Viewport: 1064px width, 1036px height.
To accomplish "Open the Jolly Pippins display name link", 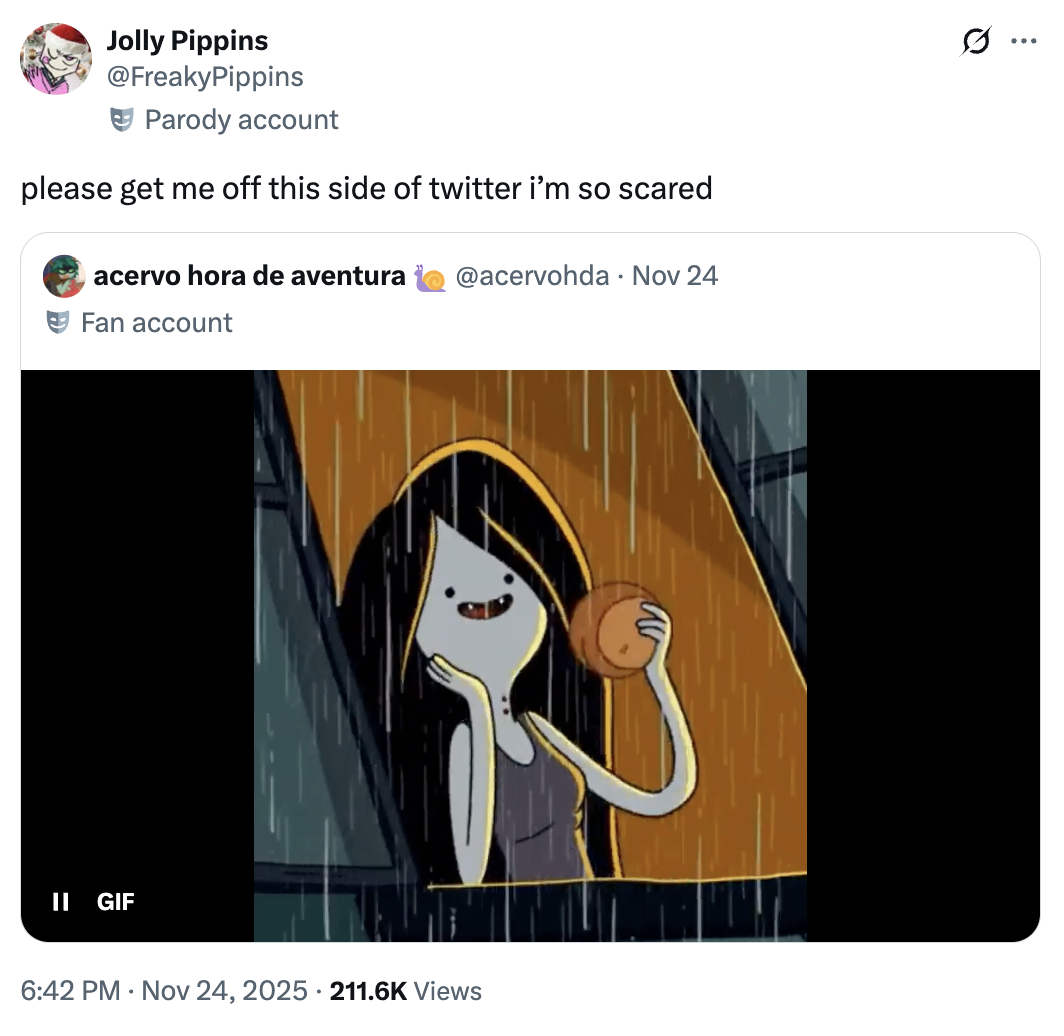I will [187, 41].
